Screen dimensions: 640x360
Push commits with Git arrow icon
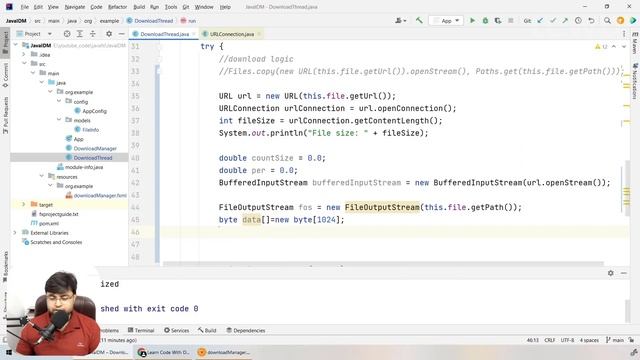click(565, 20)
